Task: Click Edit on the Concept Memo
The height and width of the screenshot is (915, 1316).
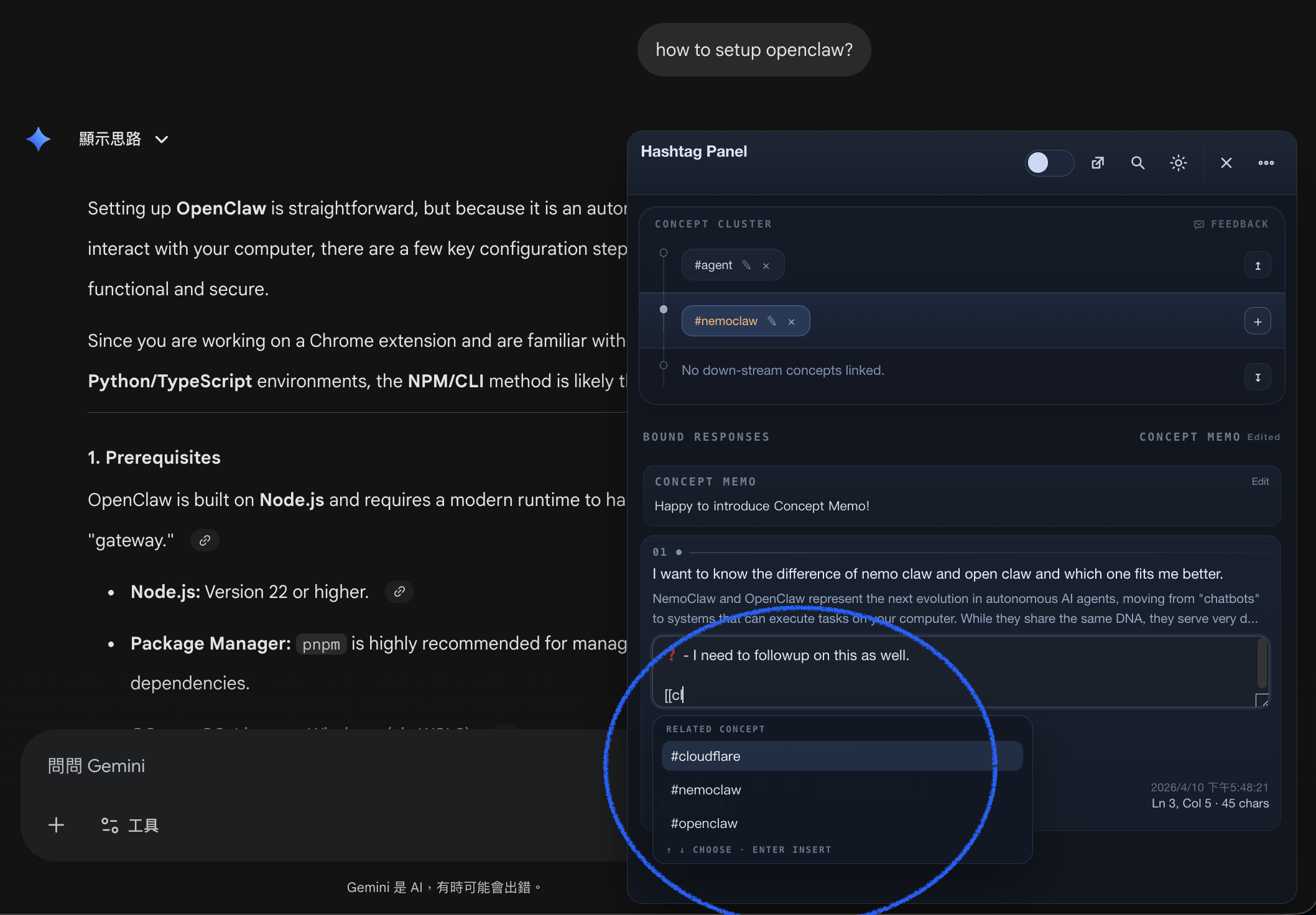Action: click(1260, 481)
